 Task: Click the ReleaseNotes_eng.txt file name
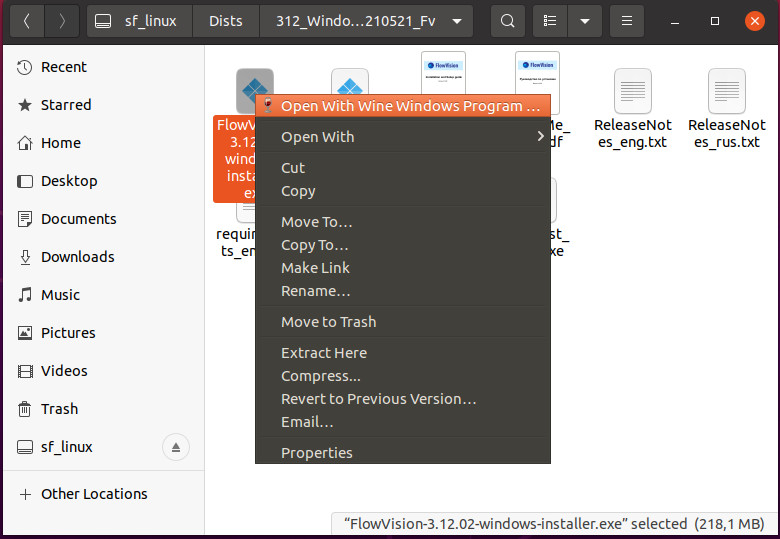tap(633, 133)
